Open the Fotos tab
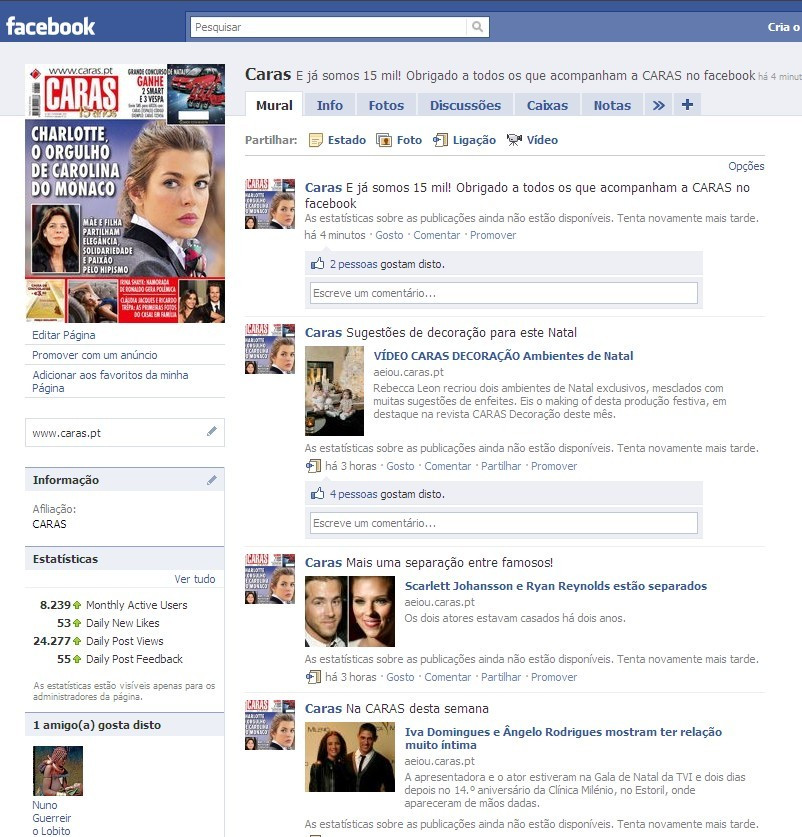This screenshot has width=802, height=837. tap(386, 105)
